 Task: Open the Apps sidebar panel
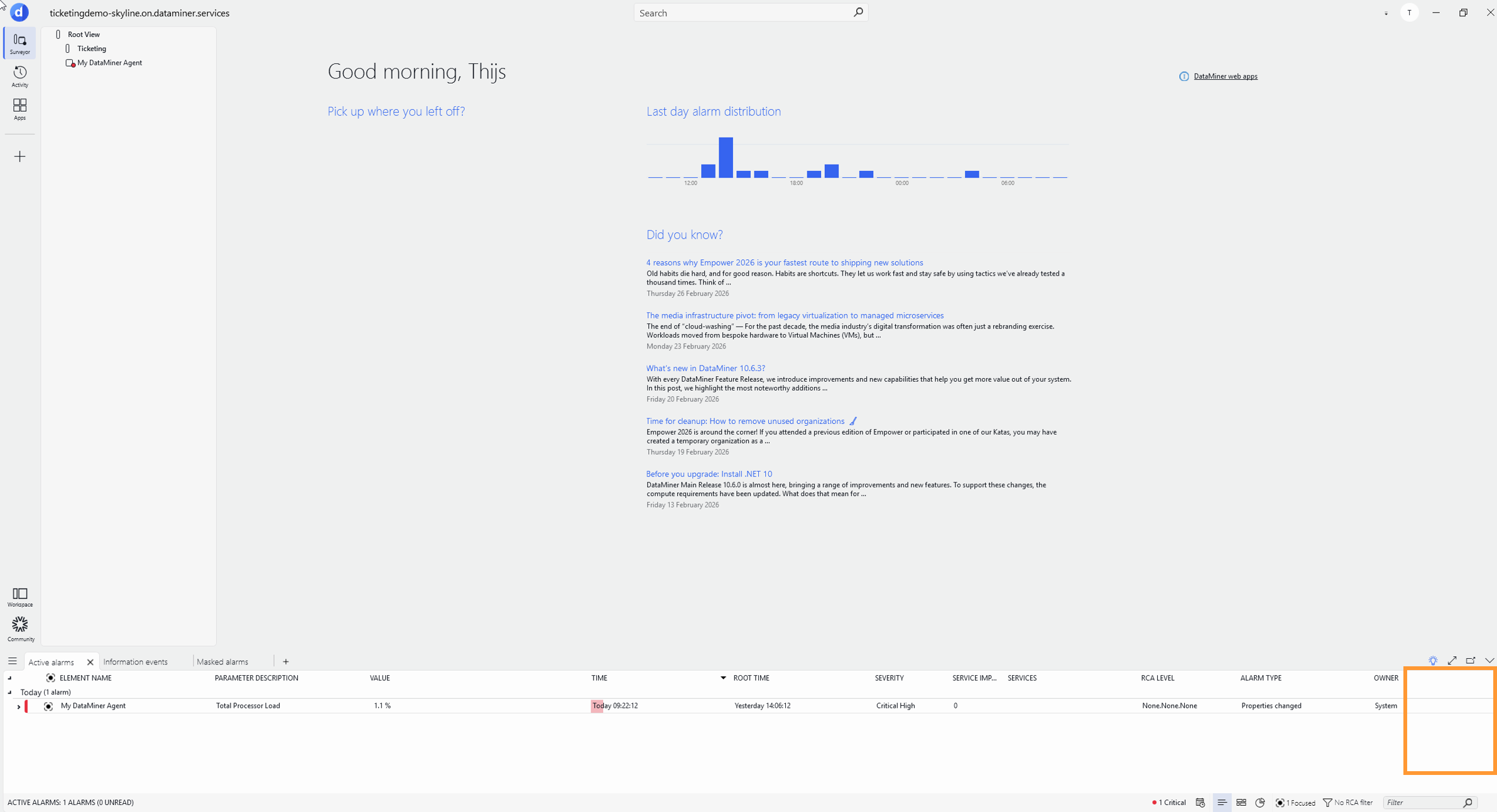coord(19,109)
